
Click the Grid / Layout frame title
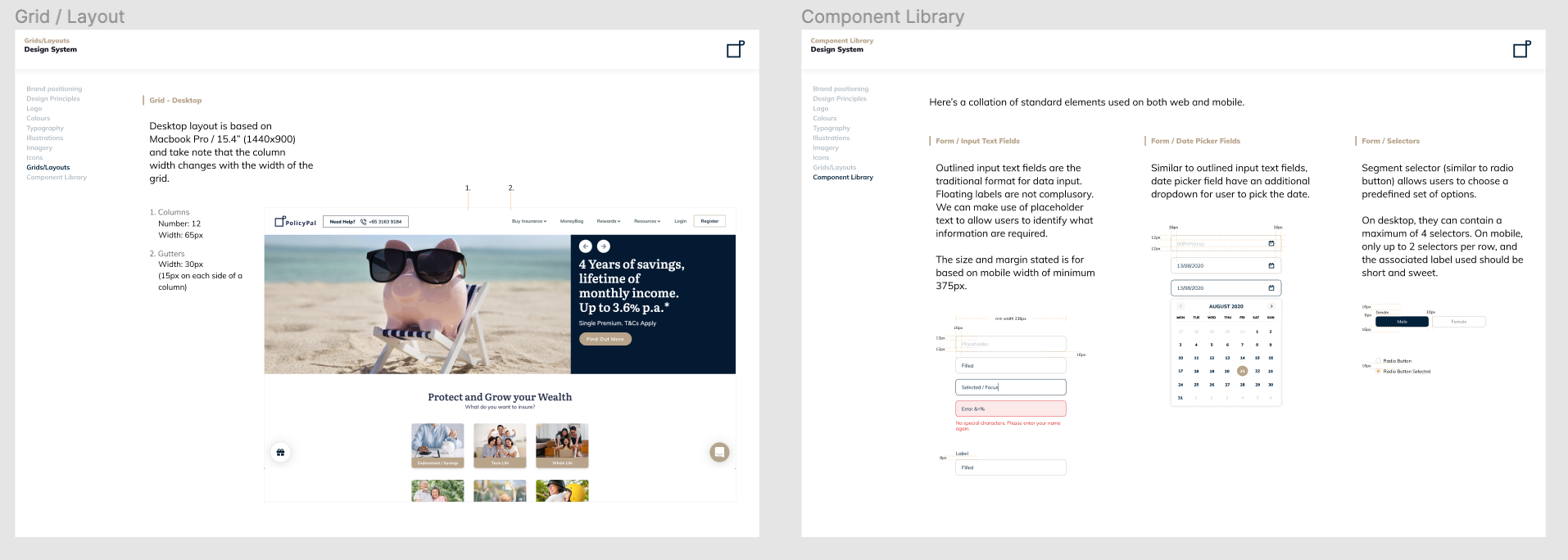click(70, 16)
